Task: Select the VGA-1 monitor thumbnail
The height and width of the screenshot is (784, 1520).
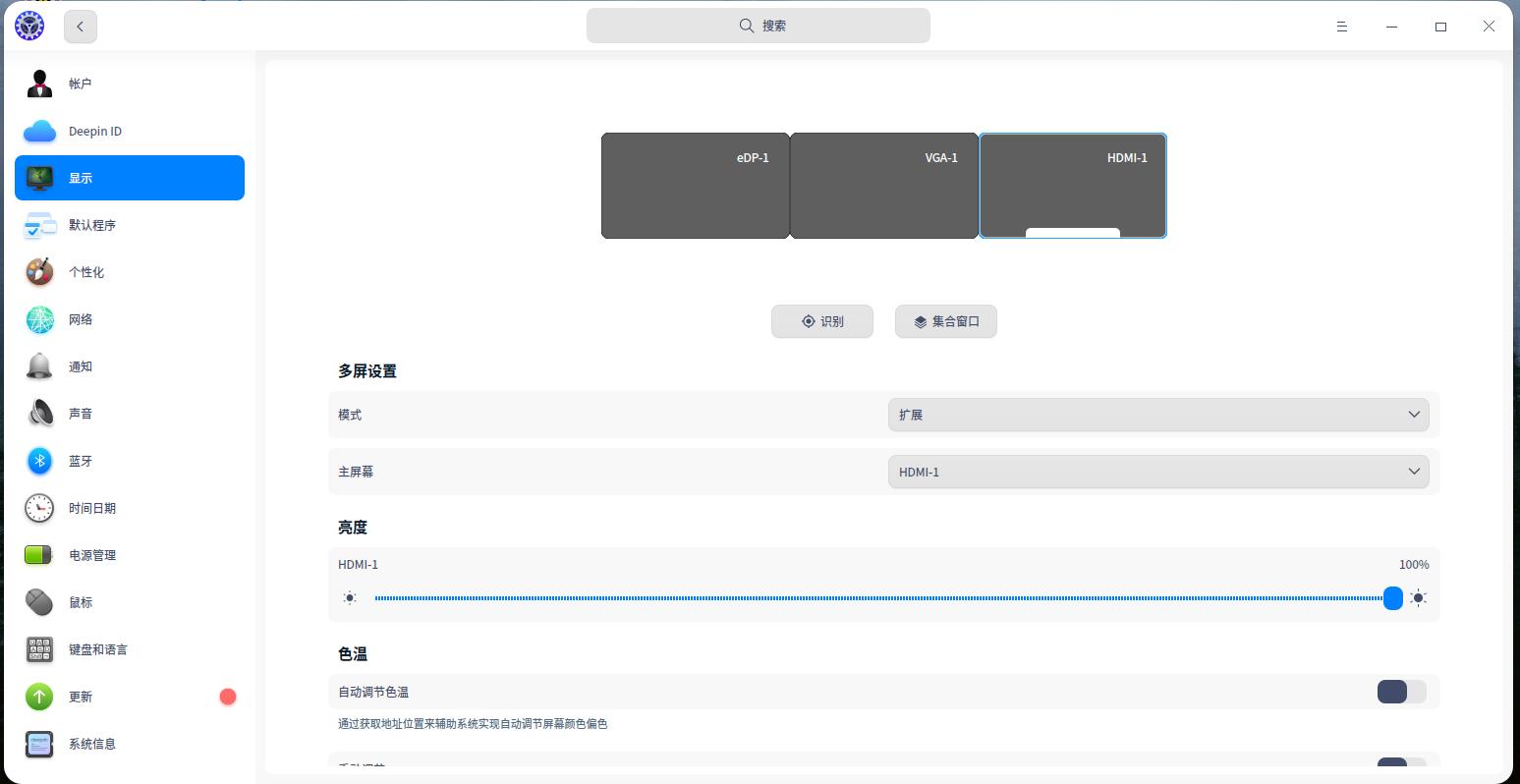Action: click(884, 186)
